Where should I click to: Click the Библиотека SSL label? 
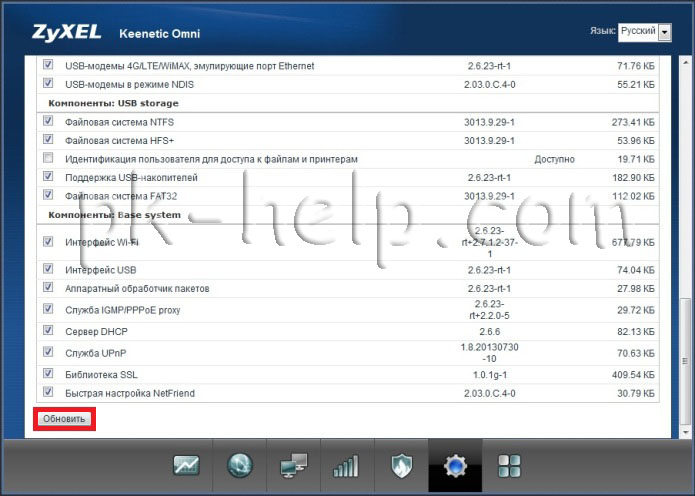click(x=102, y=375)
